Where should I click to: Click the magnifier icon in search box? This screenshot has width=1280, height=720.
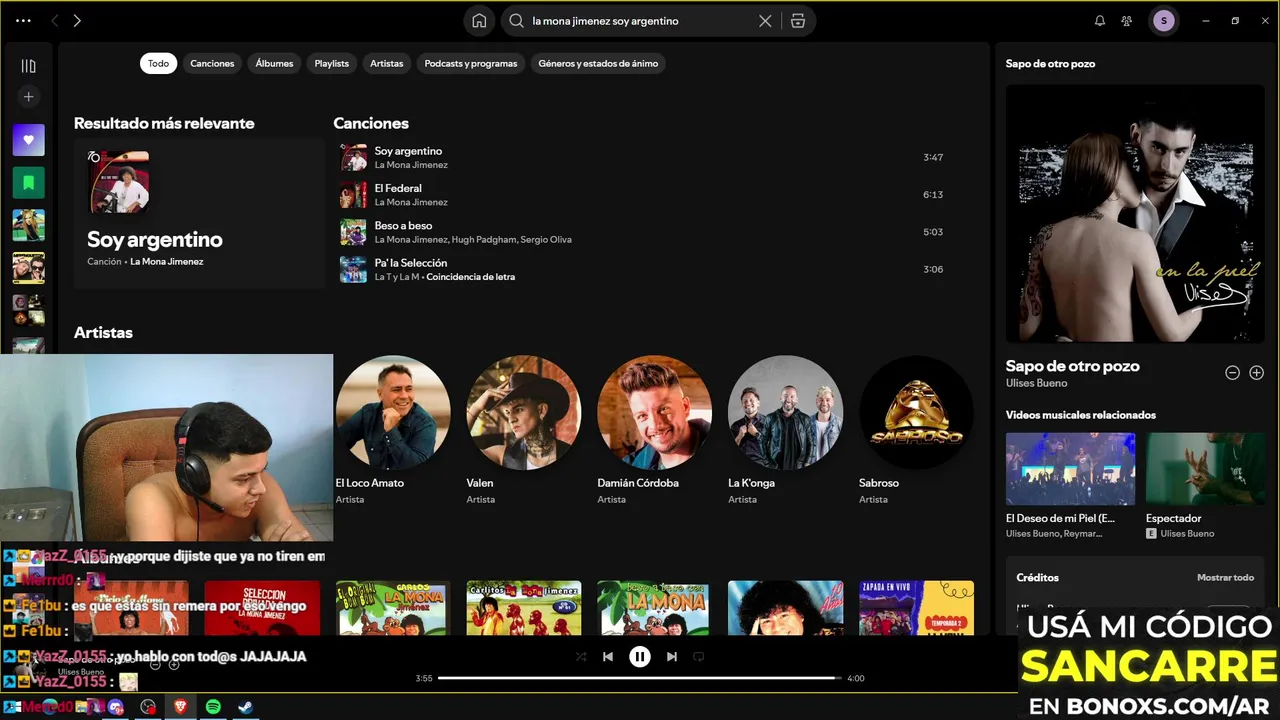(x=516, y=21)
